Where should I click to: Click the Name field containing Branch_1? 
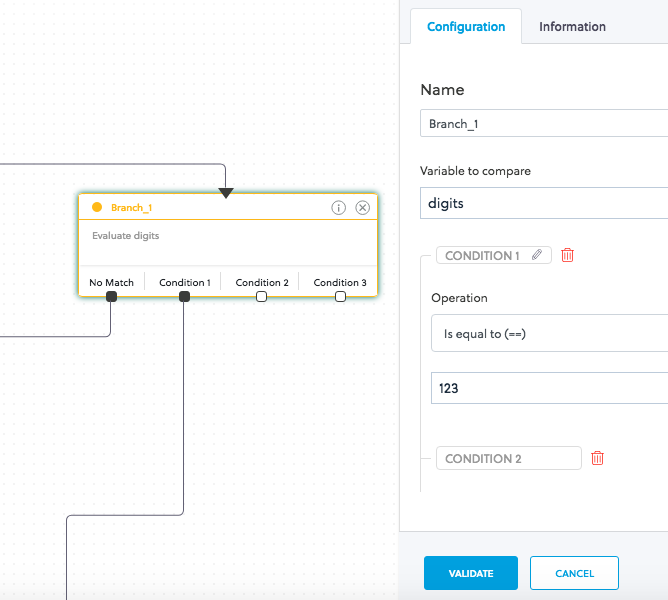[545, 124]
